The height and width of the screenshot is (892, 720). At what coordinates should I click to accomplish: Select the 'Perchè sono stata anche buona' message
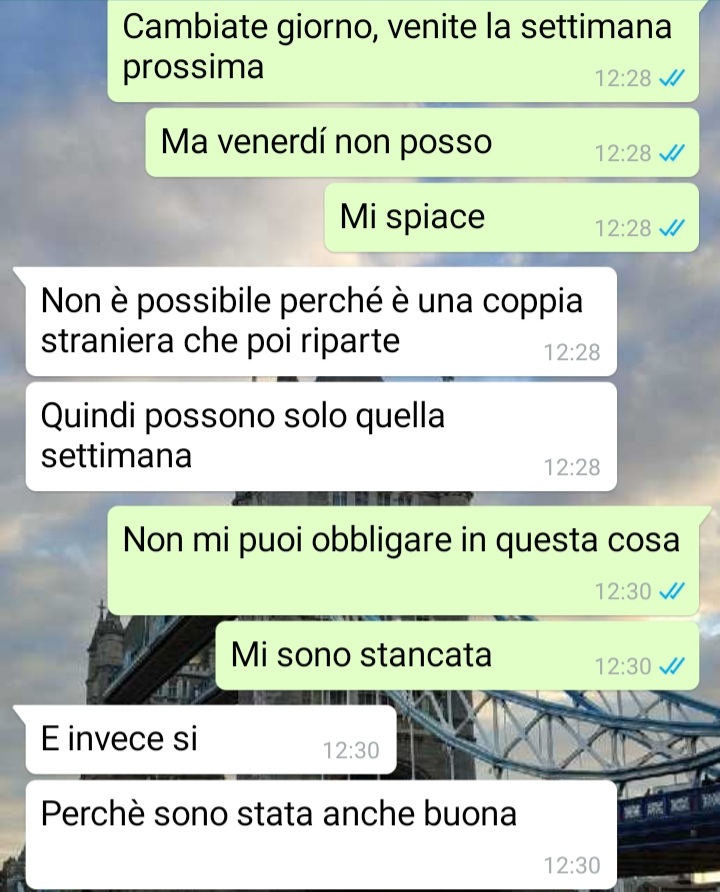coord(321,835)
